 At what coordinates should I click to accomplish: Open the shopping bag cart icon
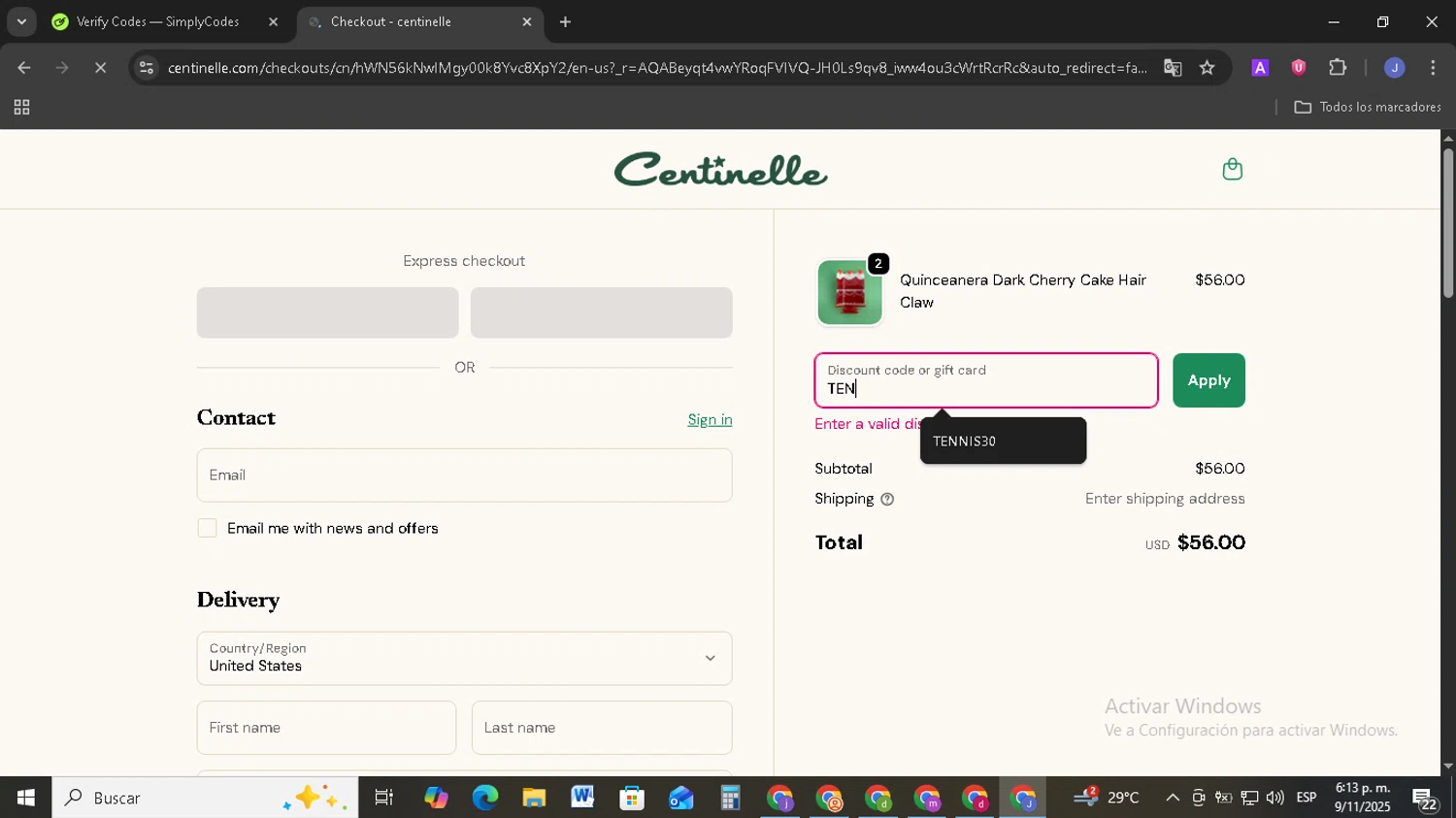pyautogui.click(x=1232, y=169)
